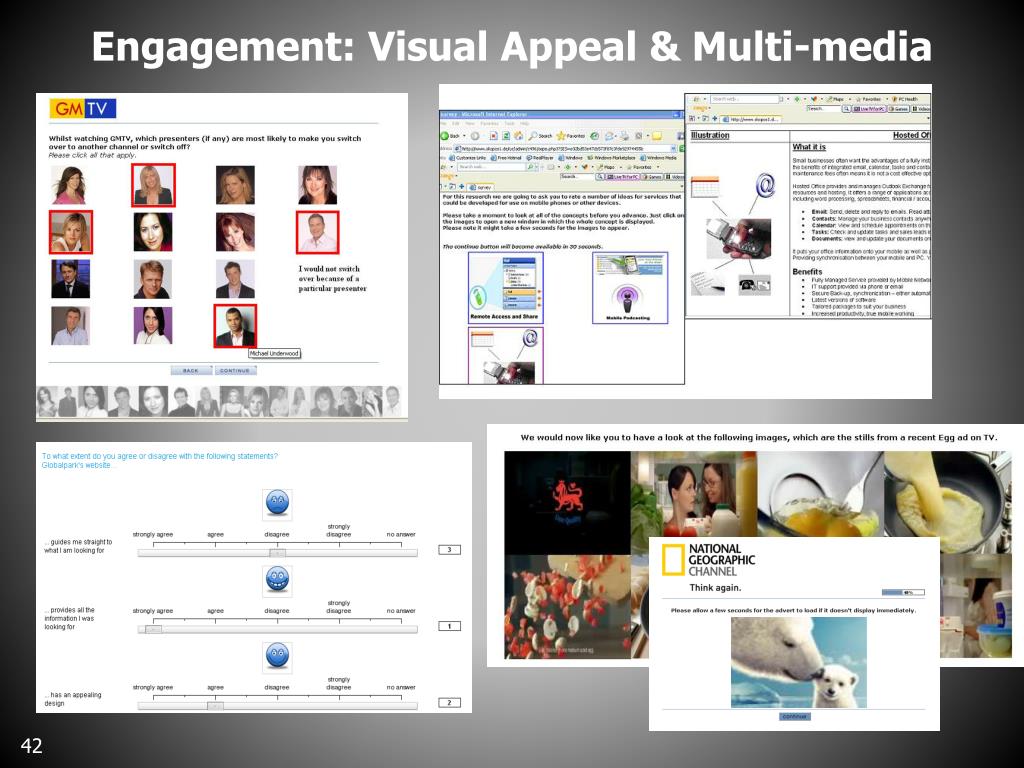Click the Back arrow in survey IE window
Image resolution: width=1024 pixels, height=768 pixels.
click(x=445, y=136)
